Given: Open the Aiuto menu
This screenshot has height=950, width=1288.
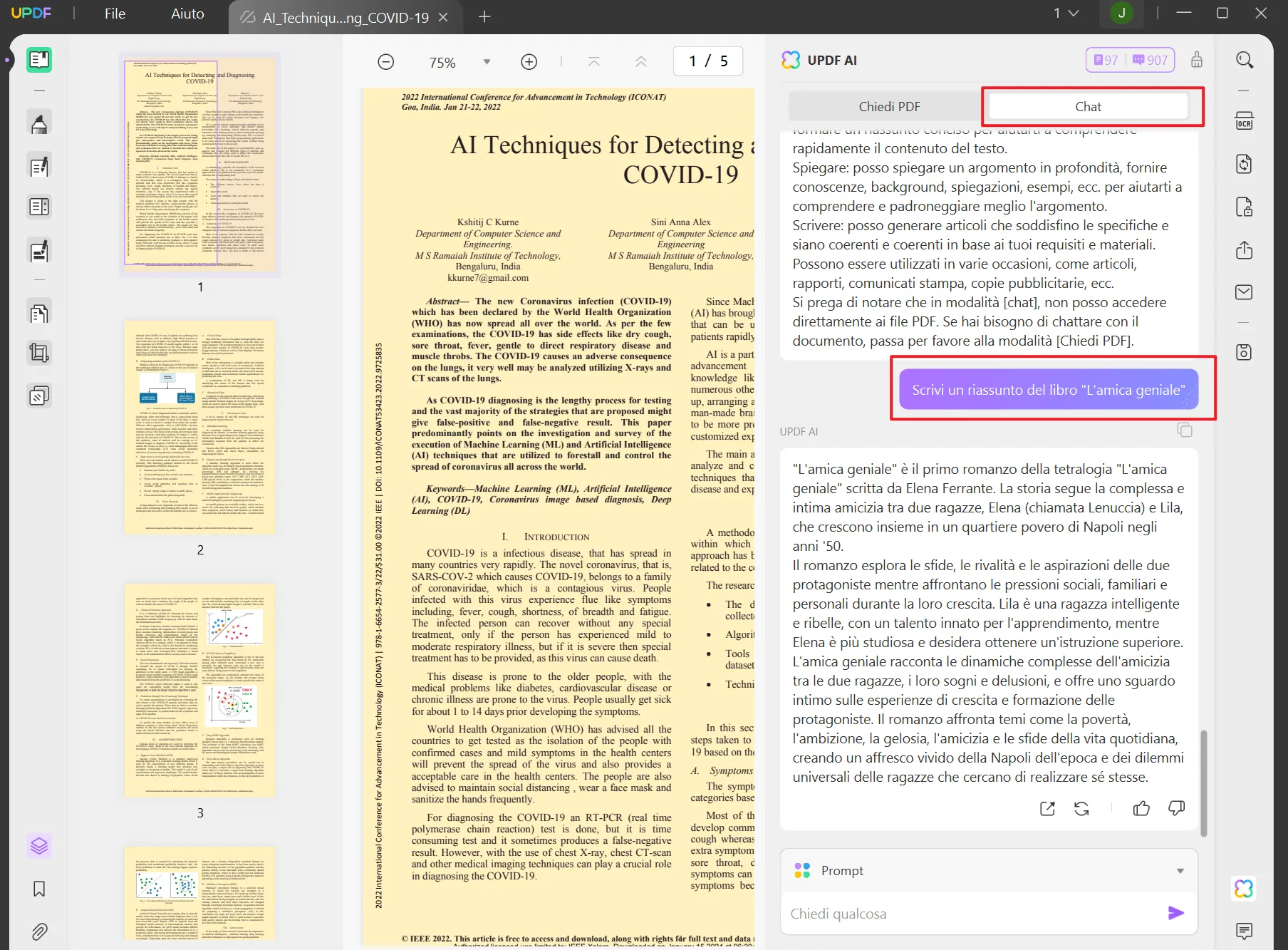Looking at the screenshot, I should click(x=187, y=14).
